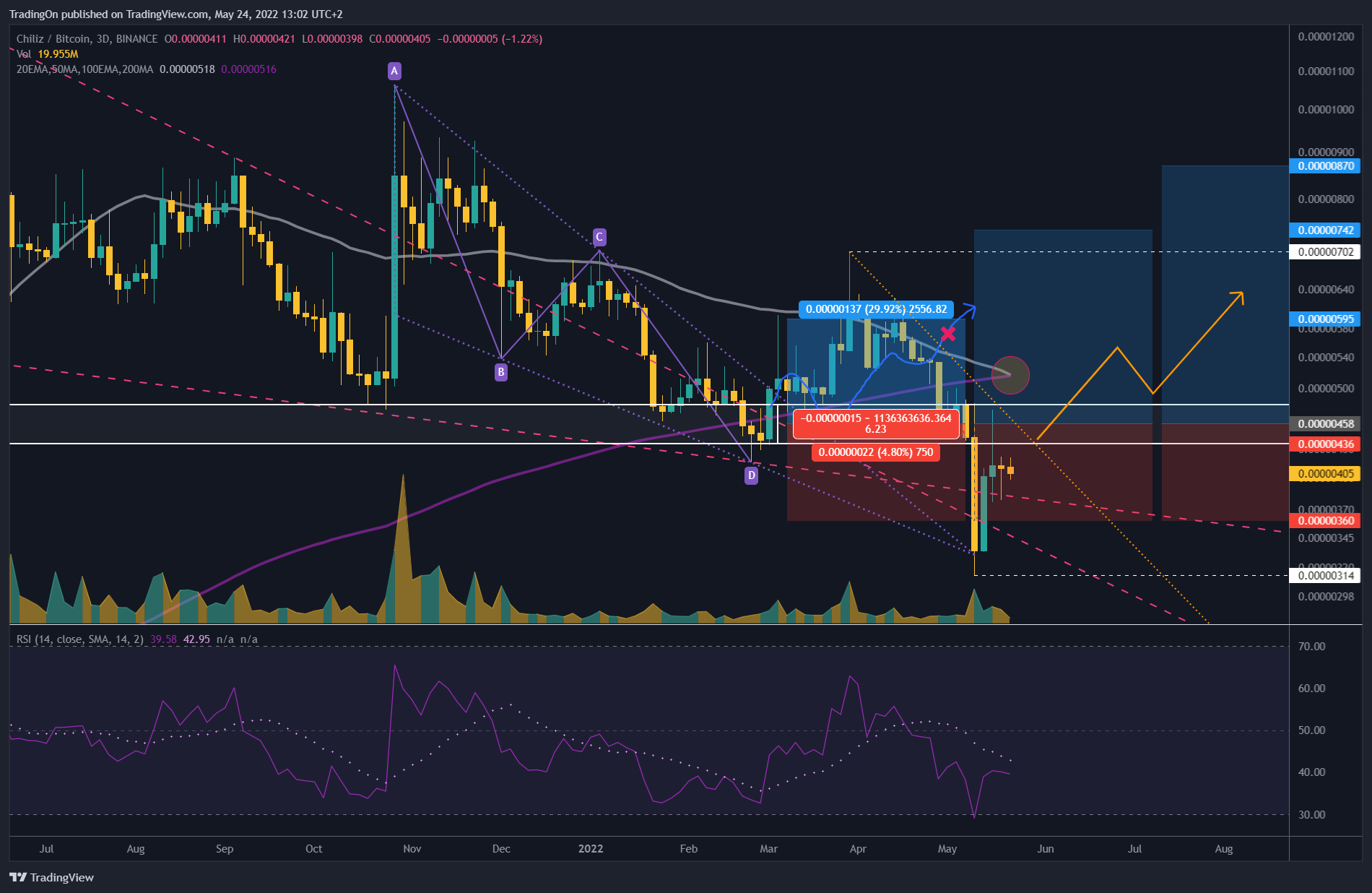Click the RSI 70.00 axis level
Screen dimensions: 1372x893
coord(1311,647)
